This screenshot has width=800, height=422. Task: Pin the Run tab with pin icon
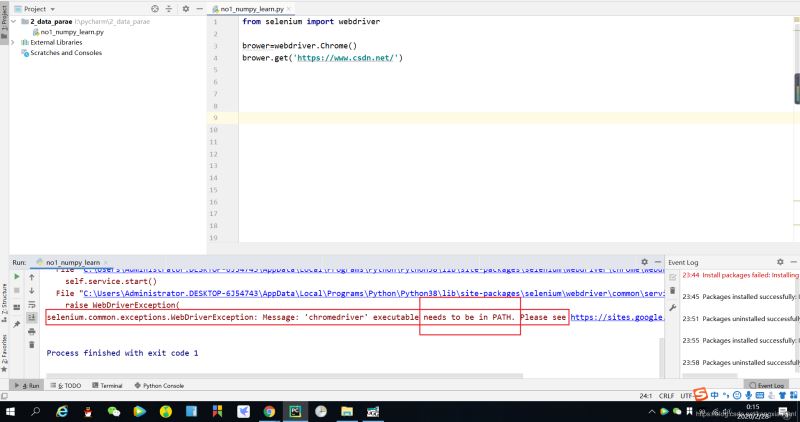pyautogui.click(x=17, y=324)
